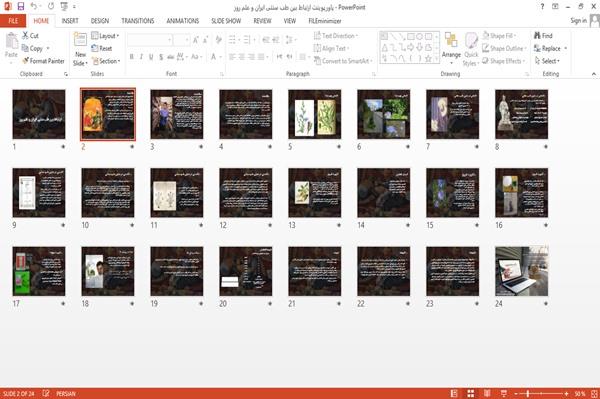Open the Section dropdown

[106, 61]
